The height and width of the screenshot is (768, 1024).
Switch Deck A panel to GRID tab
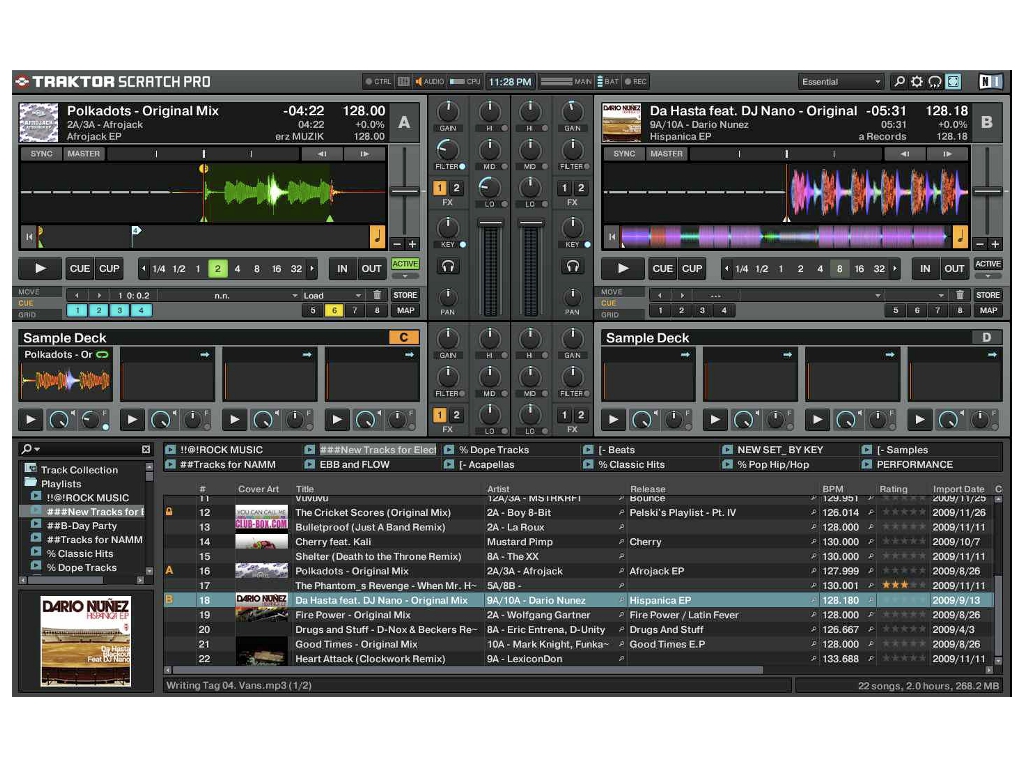point(27,314)
